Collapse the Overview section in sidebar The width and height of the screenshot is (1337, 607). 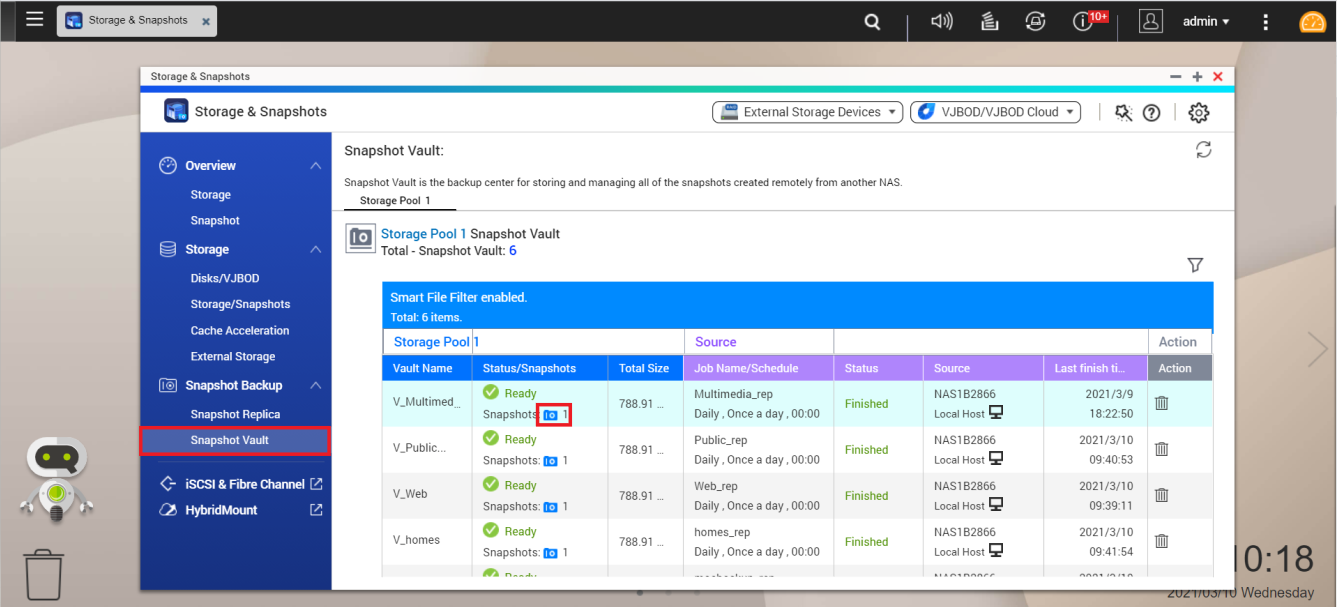[x=315, y=166]
